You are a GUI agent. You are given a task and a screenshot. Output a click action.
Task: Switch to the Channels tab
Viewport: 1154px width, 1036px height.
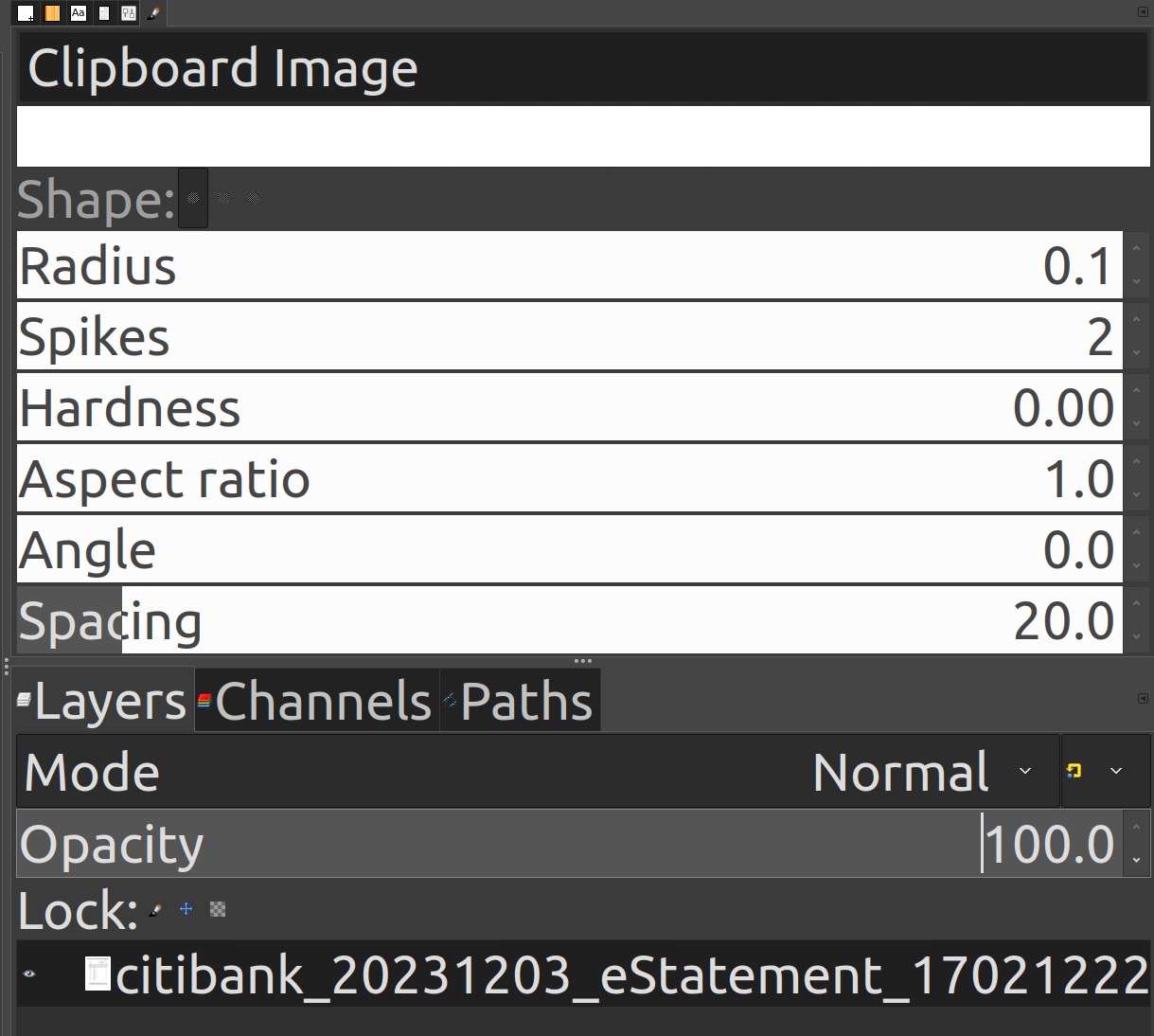pyautogui.click(x=316, y=702)
